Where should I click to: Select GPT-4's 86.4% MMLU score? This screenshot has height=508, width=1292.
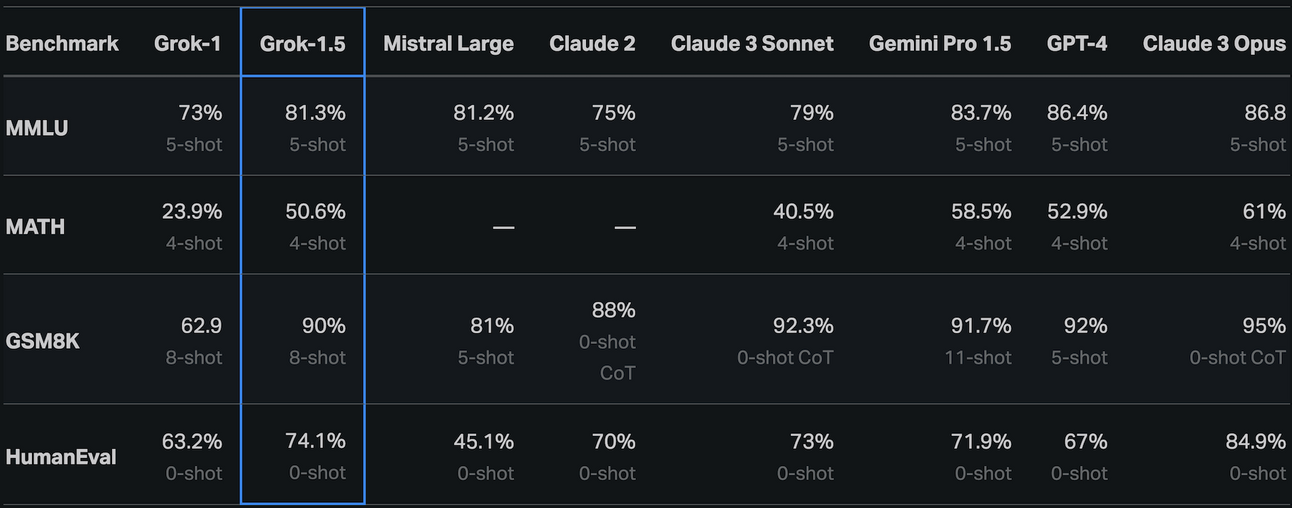tap(1077, 113)
